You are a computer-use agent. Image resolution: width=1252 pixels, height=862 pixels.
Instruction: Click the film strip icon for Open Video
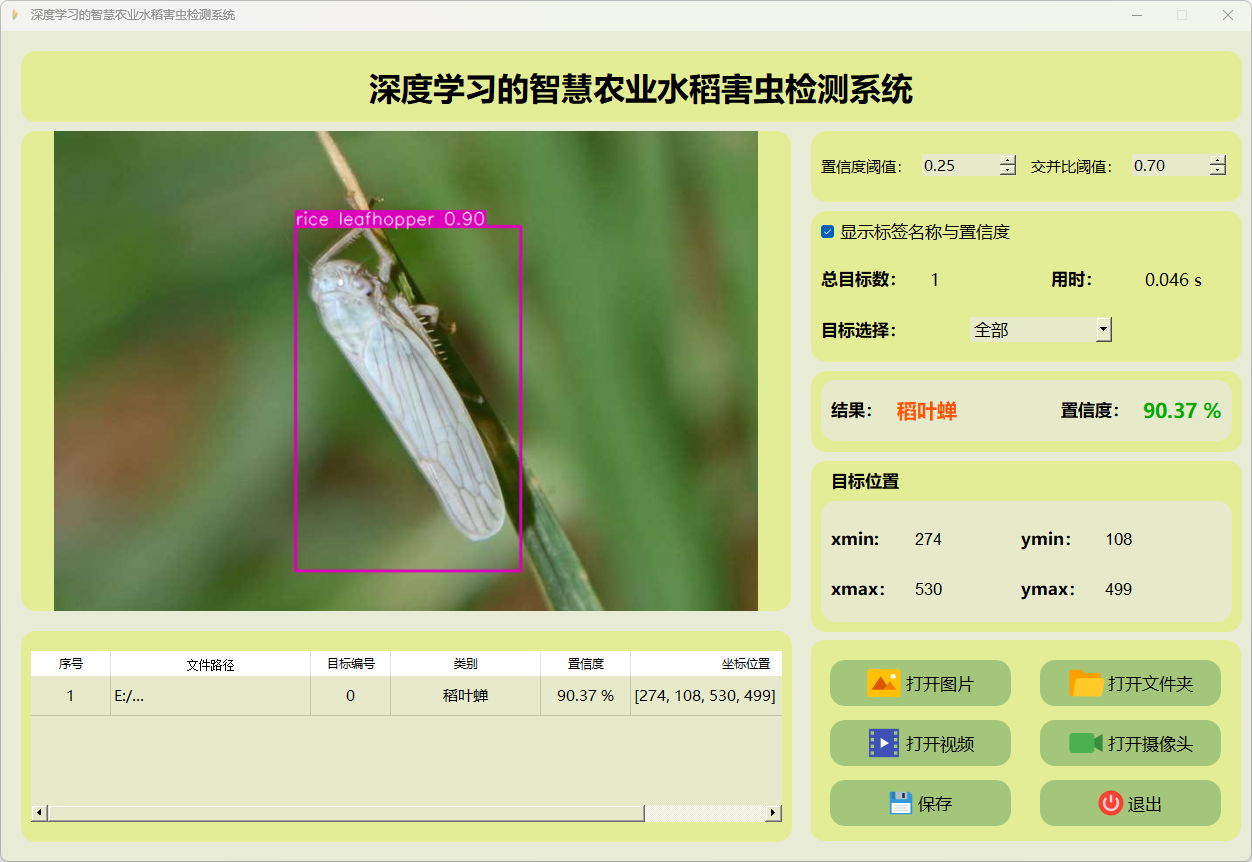click(883, 743)
